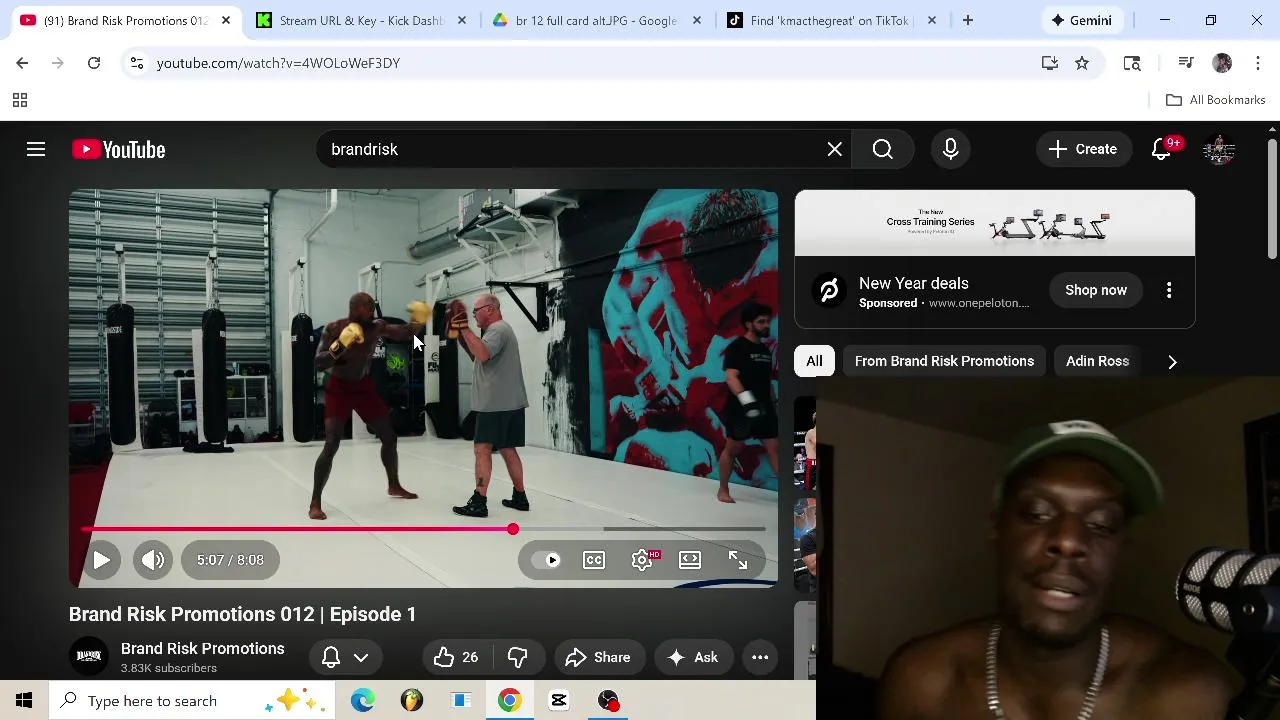Open Peloton Cross Training ad banner

click(x=995, y=223)
